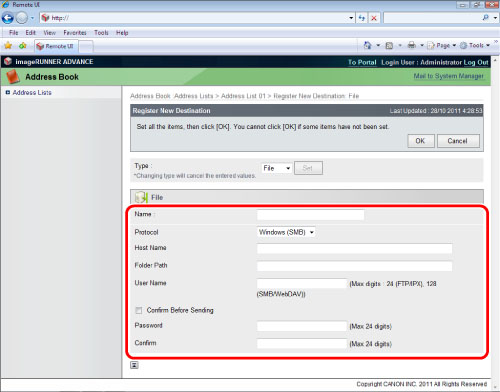
Task: Open the Tools toolbar gear menu
Action: [x=475, y=45]
